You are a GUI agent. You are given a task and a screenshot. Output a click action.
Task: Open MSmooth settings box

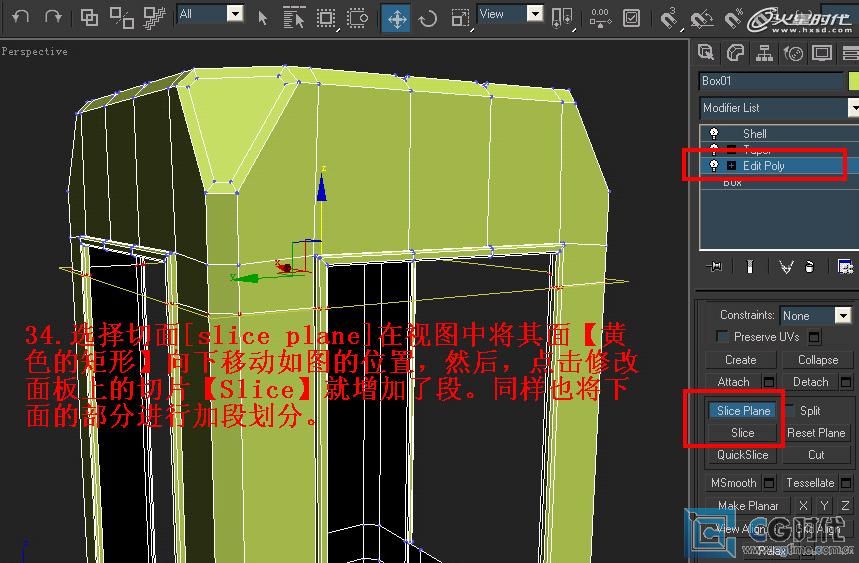tap(769, 482)
